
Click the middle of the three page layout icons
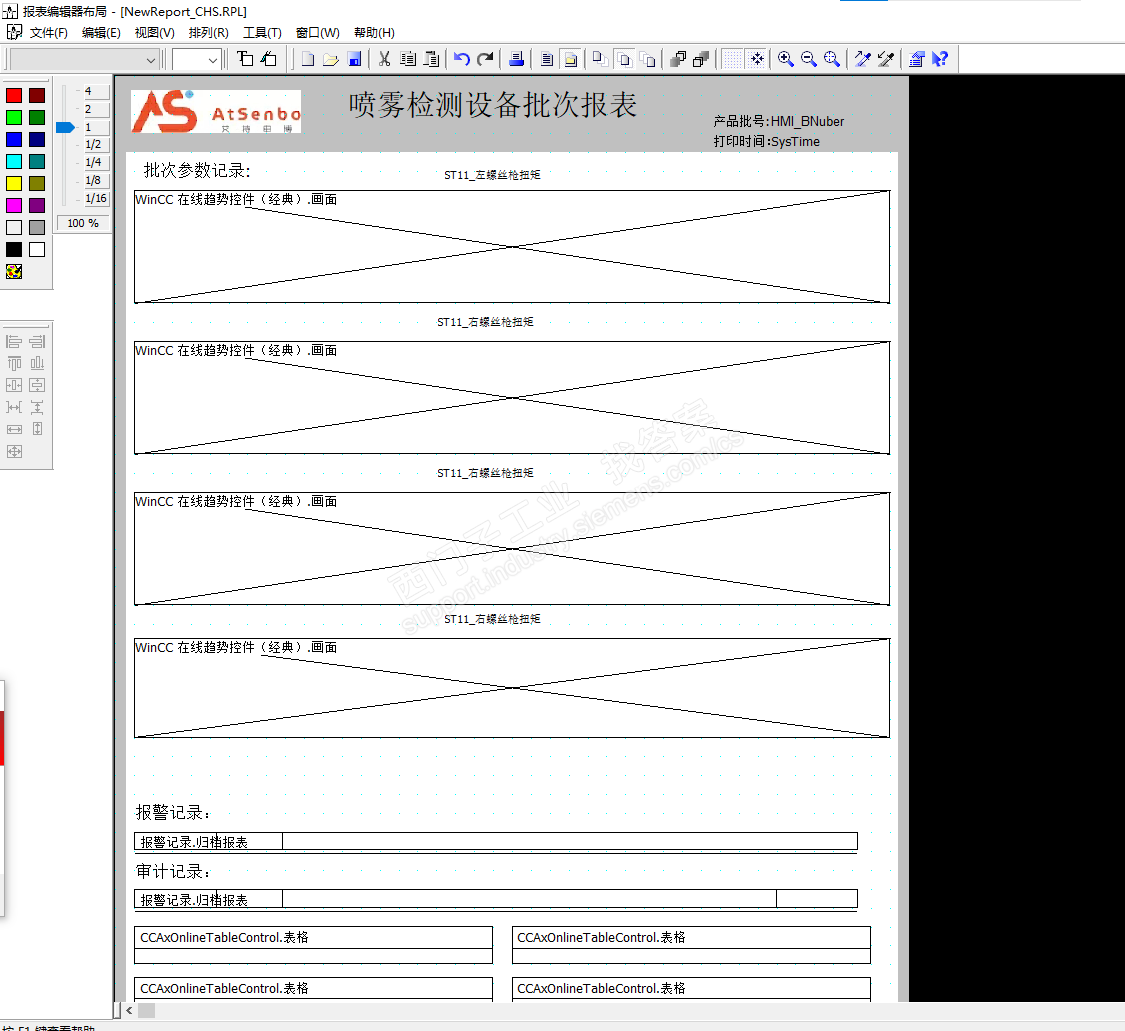point(624,59)
